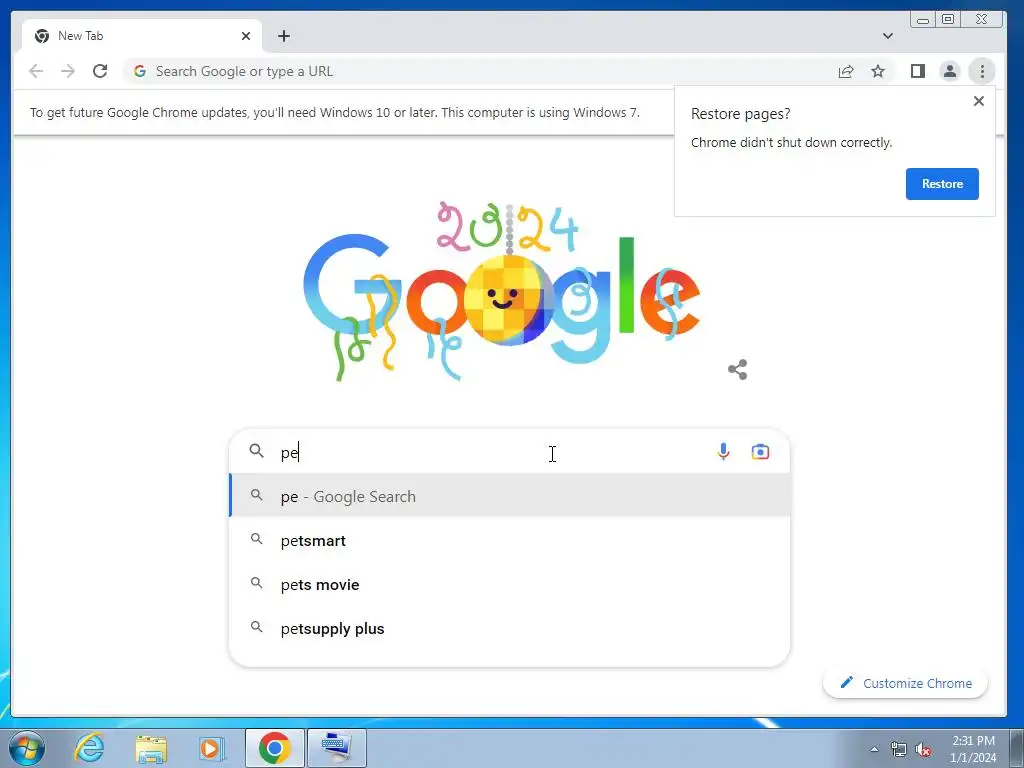
Task: Share this page icon
Action: (846, 71)
